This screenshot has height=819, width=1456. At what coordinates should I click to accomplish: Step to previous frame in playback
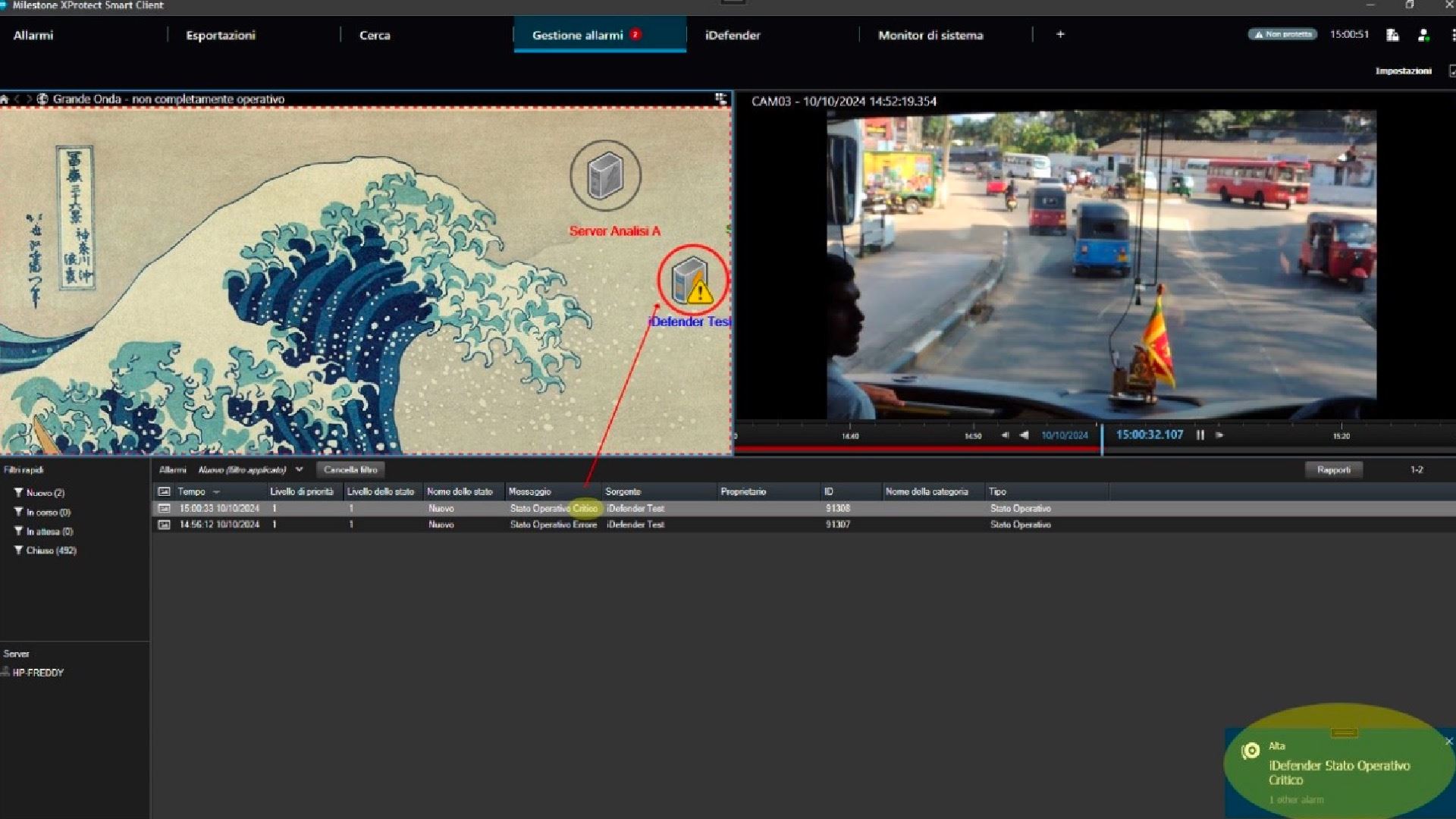1005,435
